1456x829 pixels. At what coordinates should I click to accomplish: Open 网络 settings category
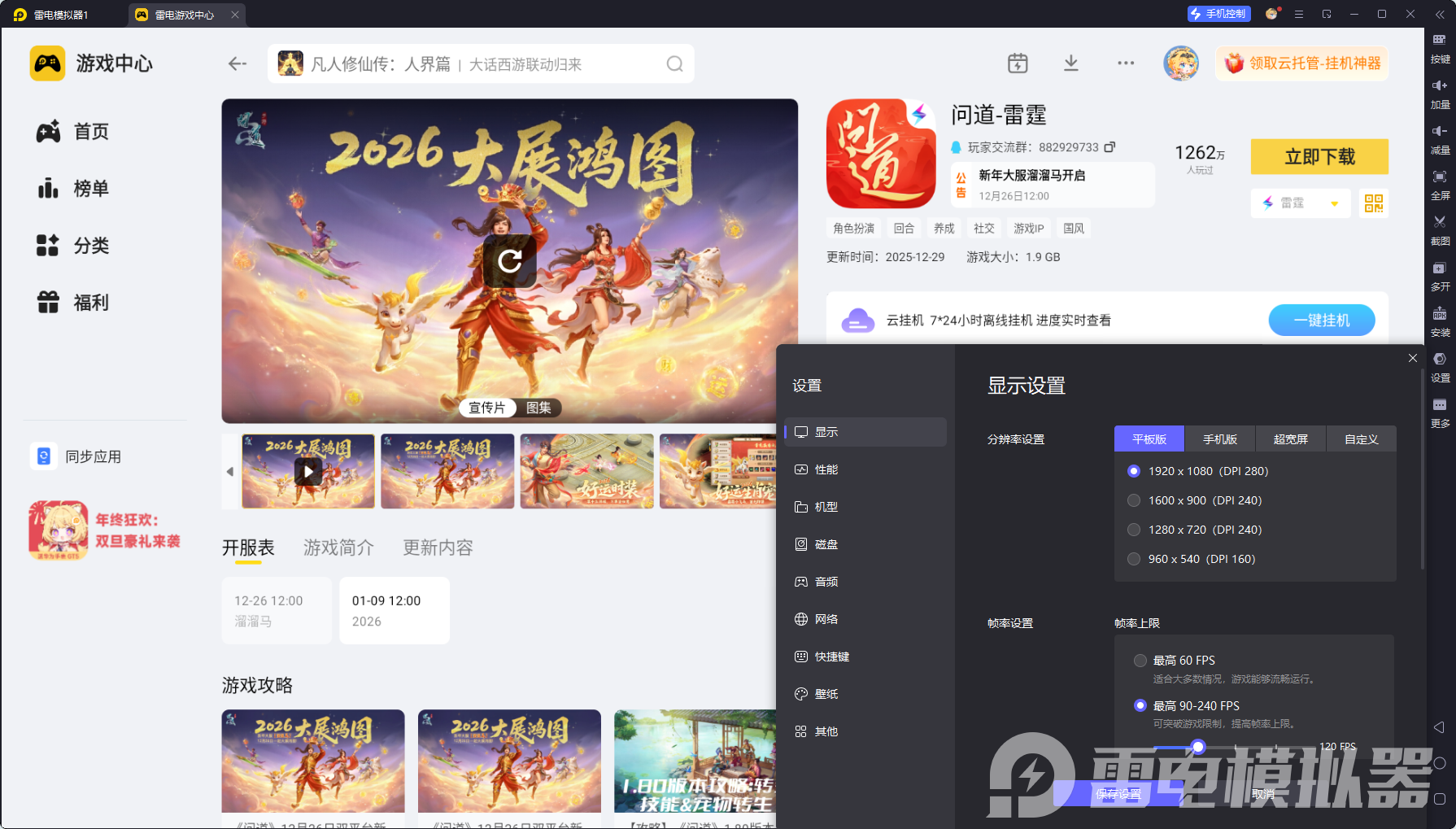pos(865,619)
